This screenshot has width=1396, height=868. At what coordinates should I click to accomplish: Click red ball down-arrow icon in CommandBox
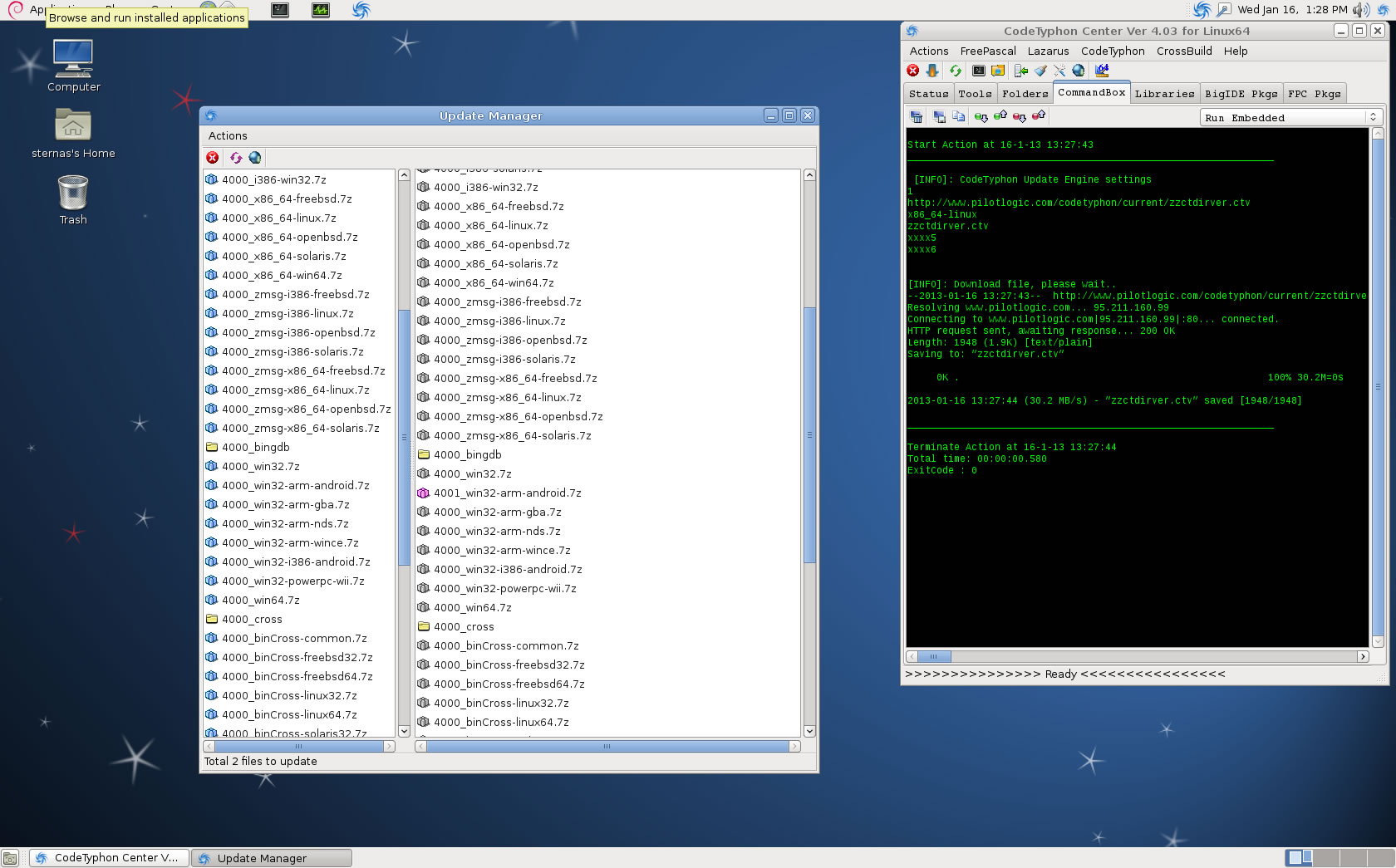(x=1020, y=117)
